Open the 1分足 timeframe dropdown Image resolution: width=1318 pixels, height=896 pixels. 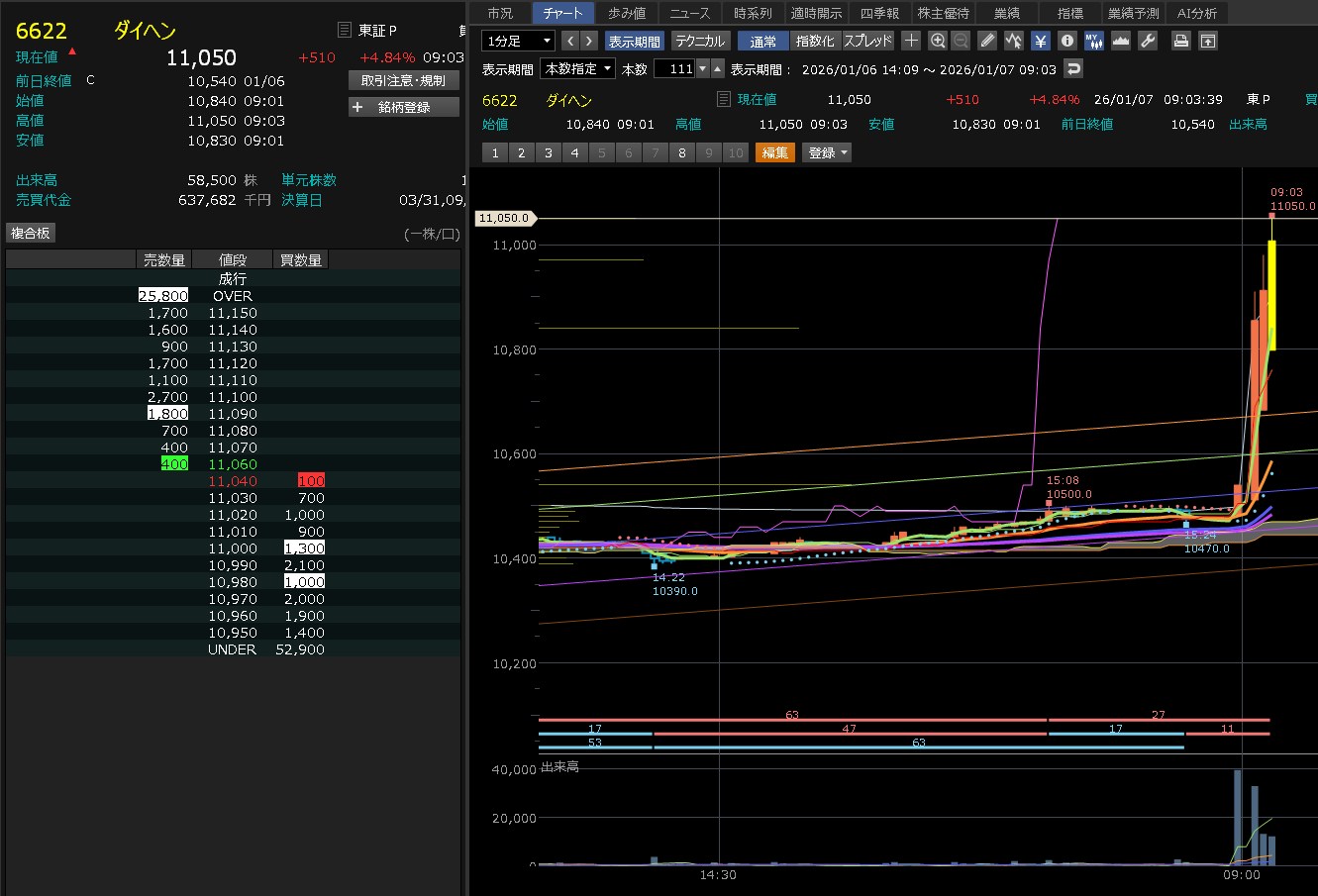(518, 41)
